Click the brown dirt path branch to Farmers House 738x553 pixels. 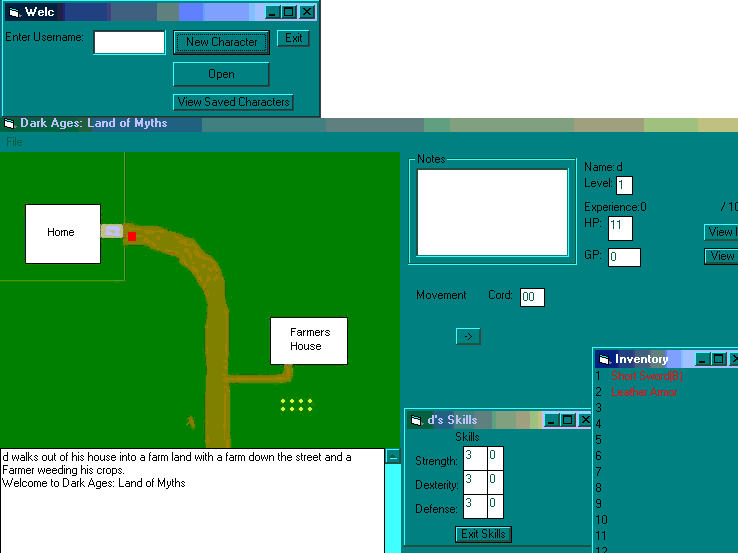(x=259, y=376)
